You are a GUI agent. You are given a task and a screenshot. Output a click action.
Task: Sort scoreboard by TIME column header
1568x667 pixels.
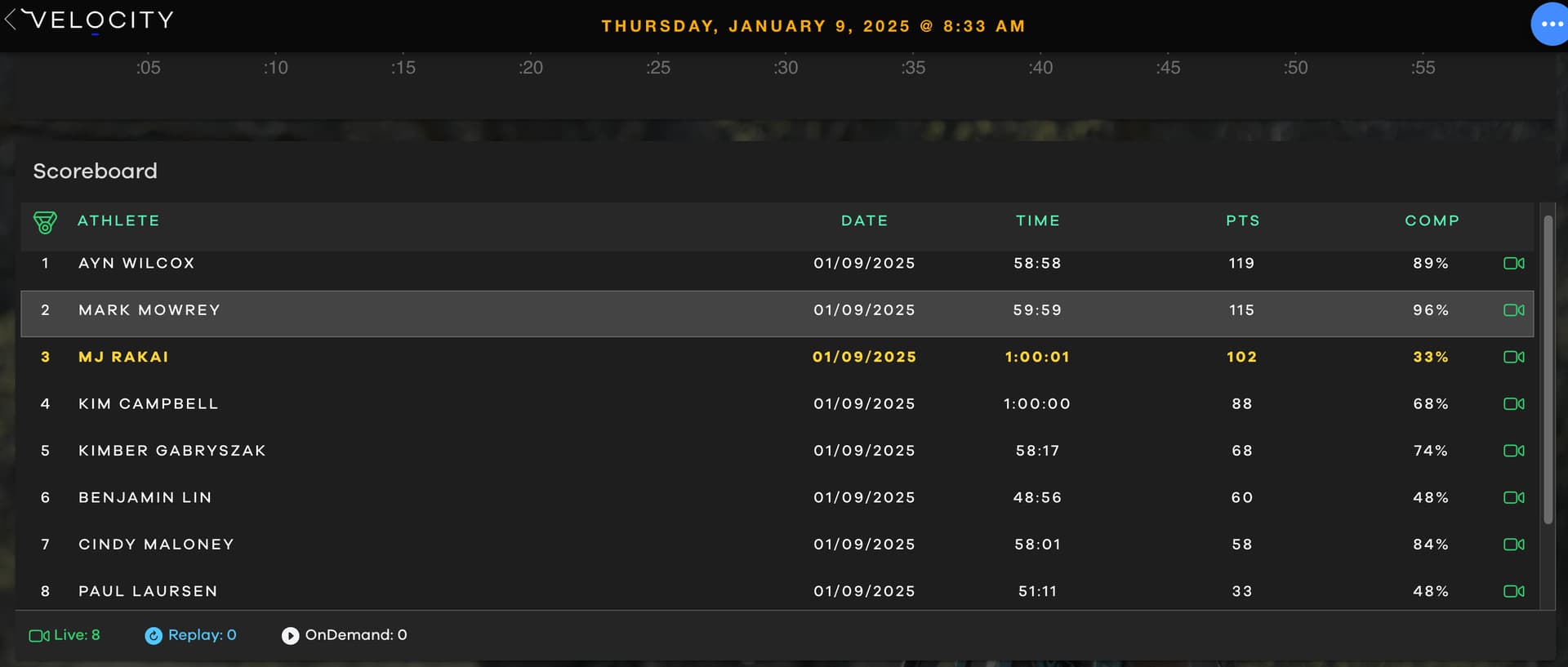point(1038,221)
